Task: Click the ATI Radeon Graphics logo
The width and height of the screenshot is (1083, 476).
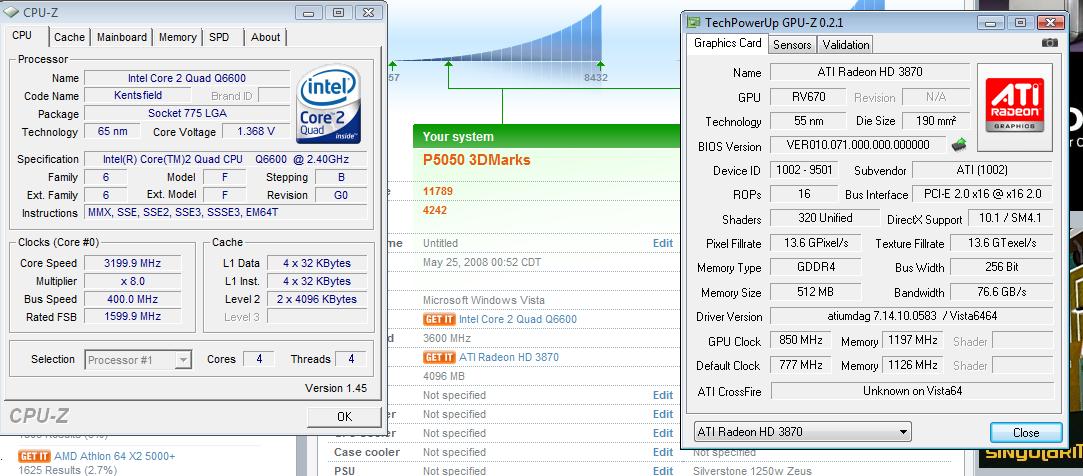Action: [1015, 106]
